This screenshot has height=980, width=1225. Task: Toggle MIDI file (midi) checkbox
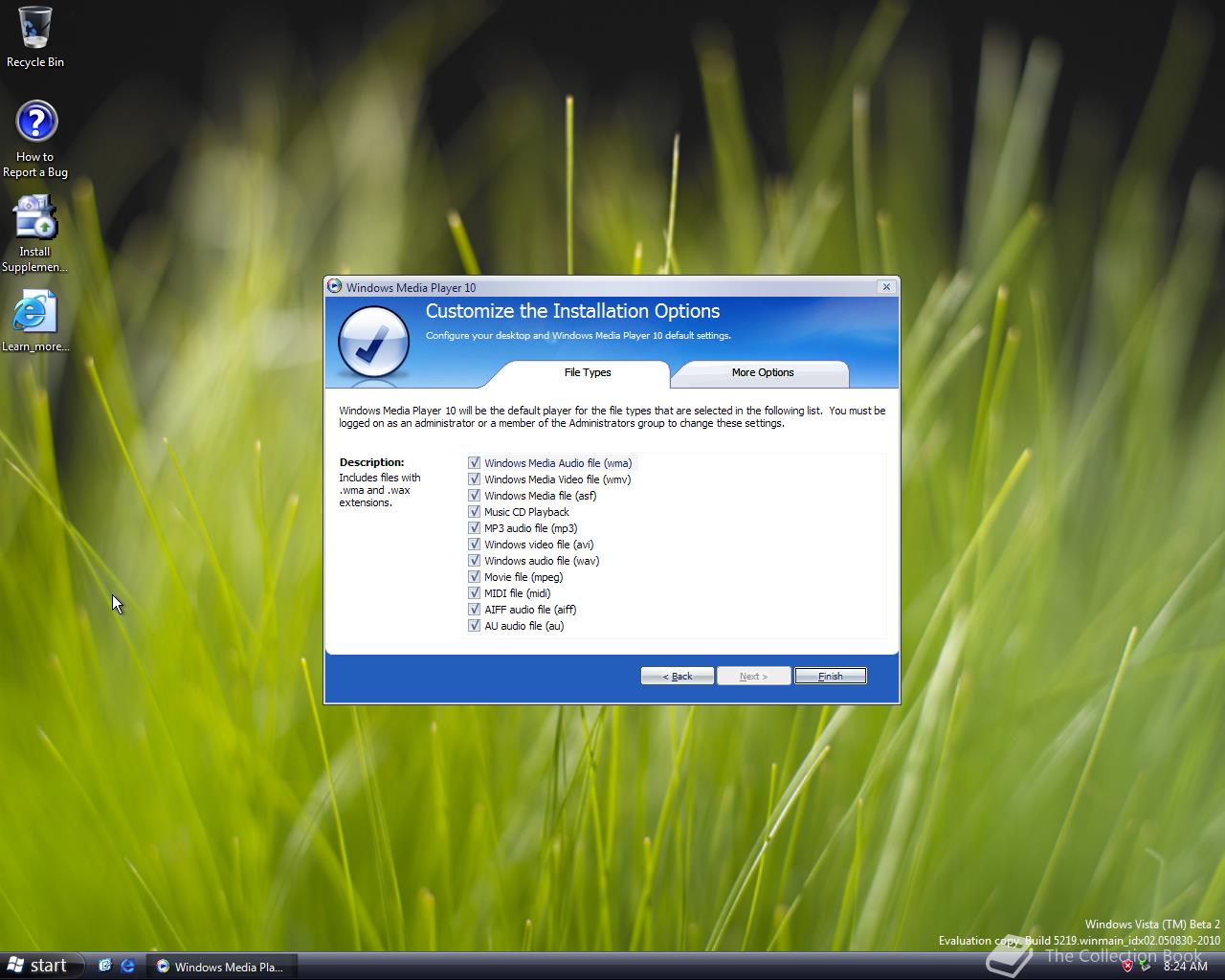[474, 593]
